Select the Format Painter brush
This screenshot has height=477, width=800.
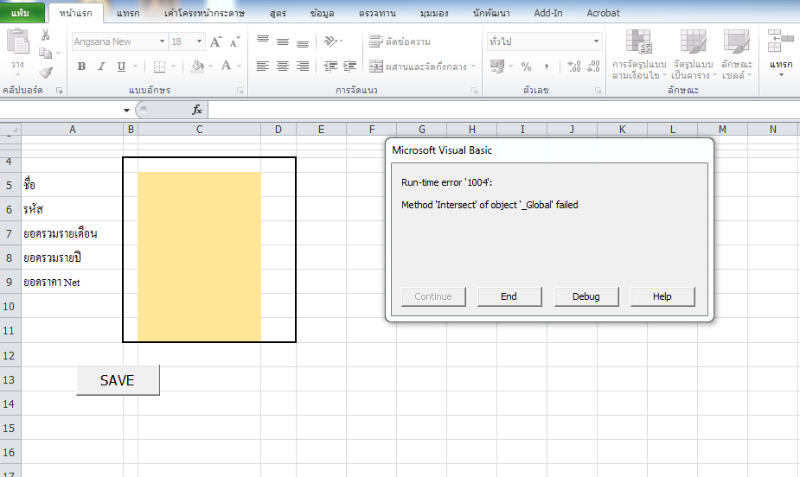coord(45,72)
